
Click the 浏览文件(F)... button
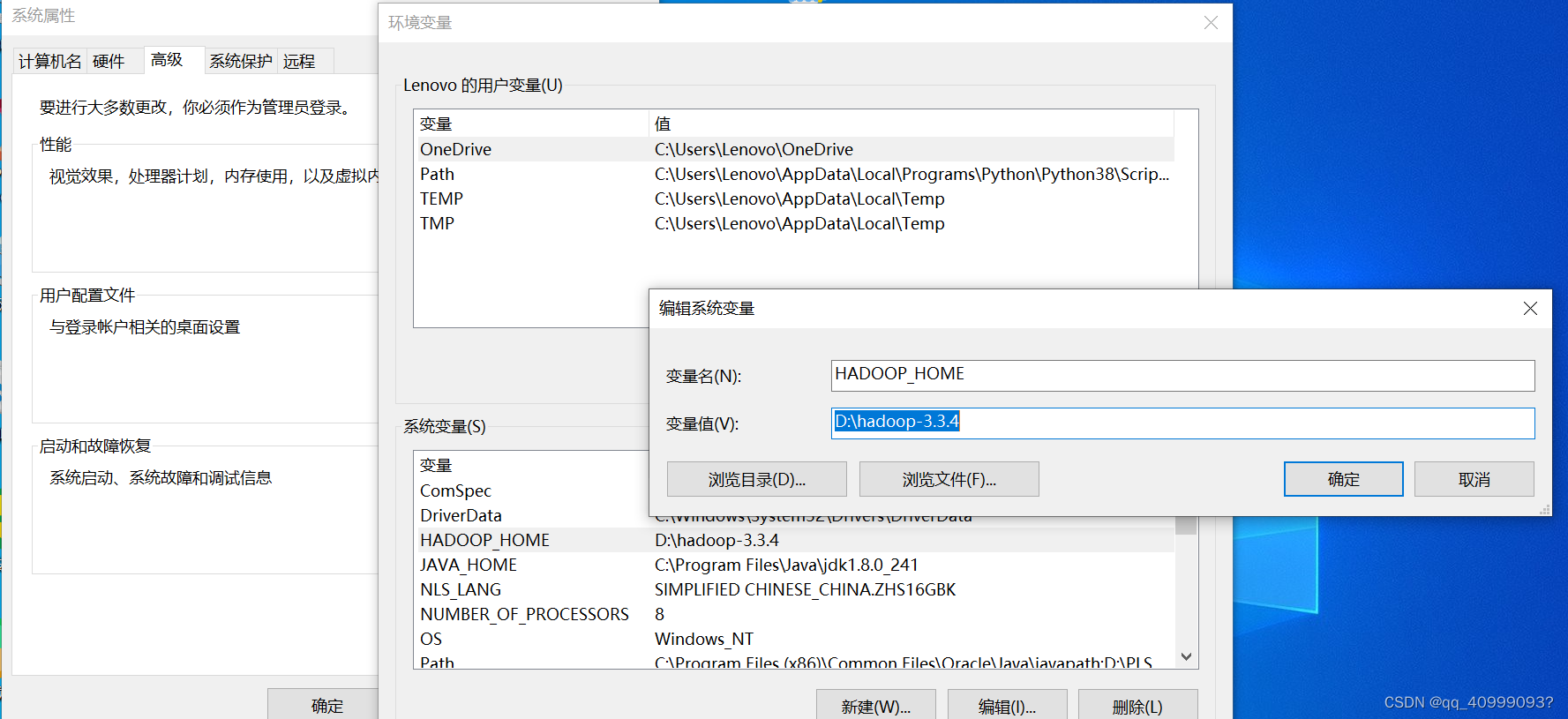point(949,479)
